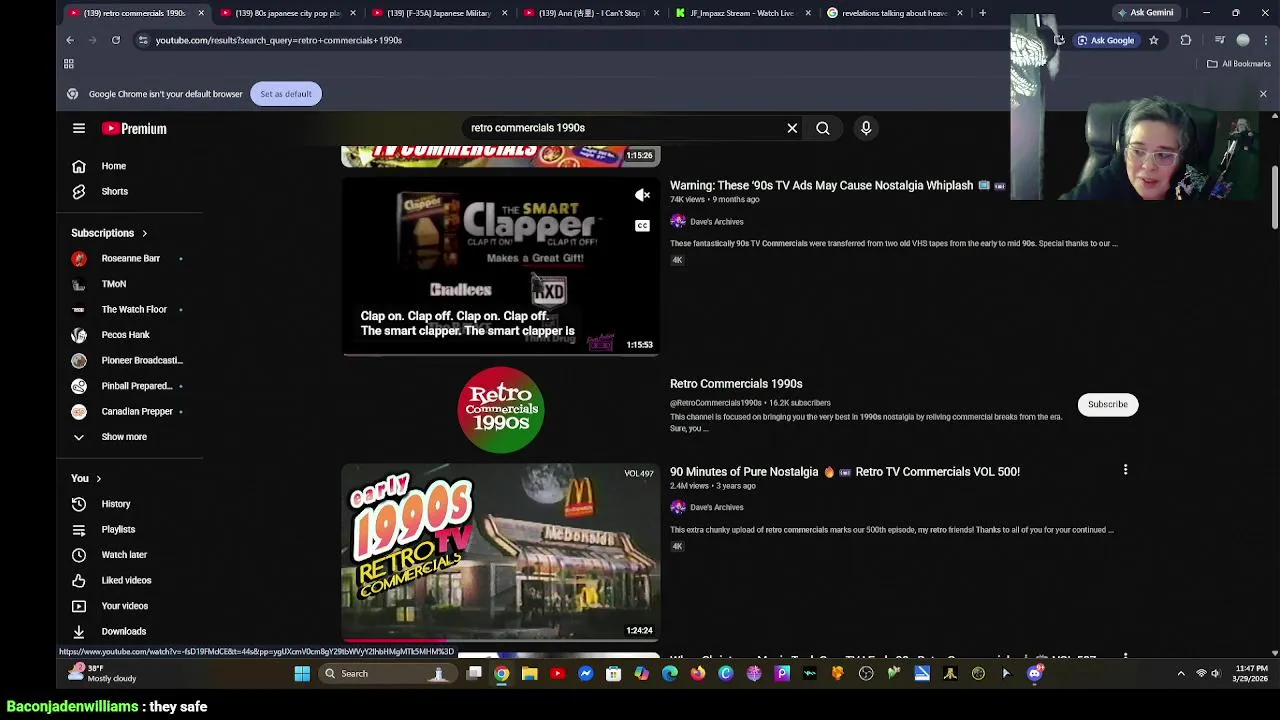The image size is (1280, 720).
Task: Go back with the browser back arrow
Action: click(x=70, y=40)
